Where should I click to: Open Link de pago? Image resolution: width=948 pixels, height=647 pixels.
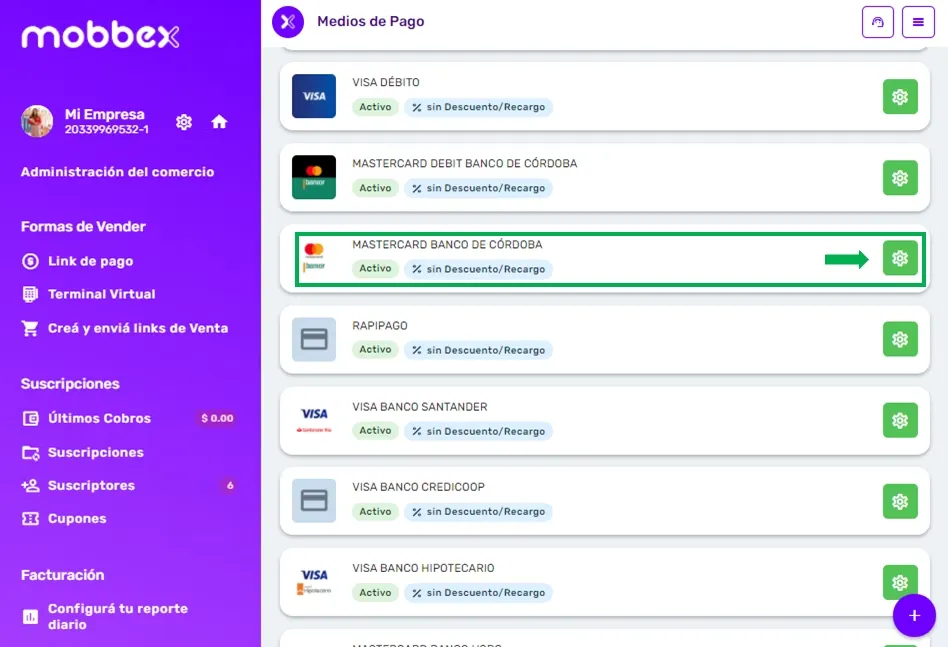pos(77,261)
